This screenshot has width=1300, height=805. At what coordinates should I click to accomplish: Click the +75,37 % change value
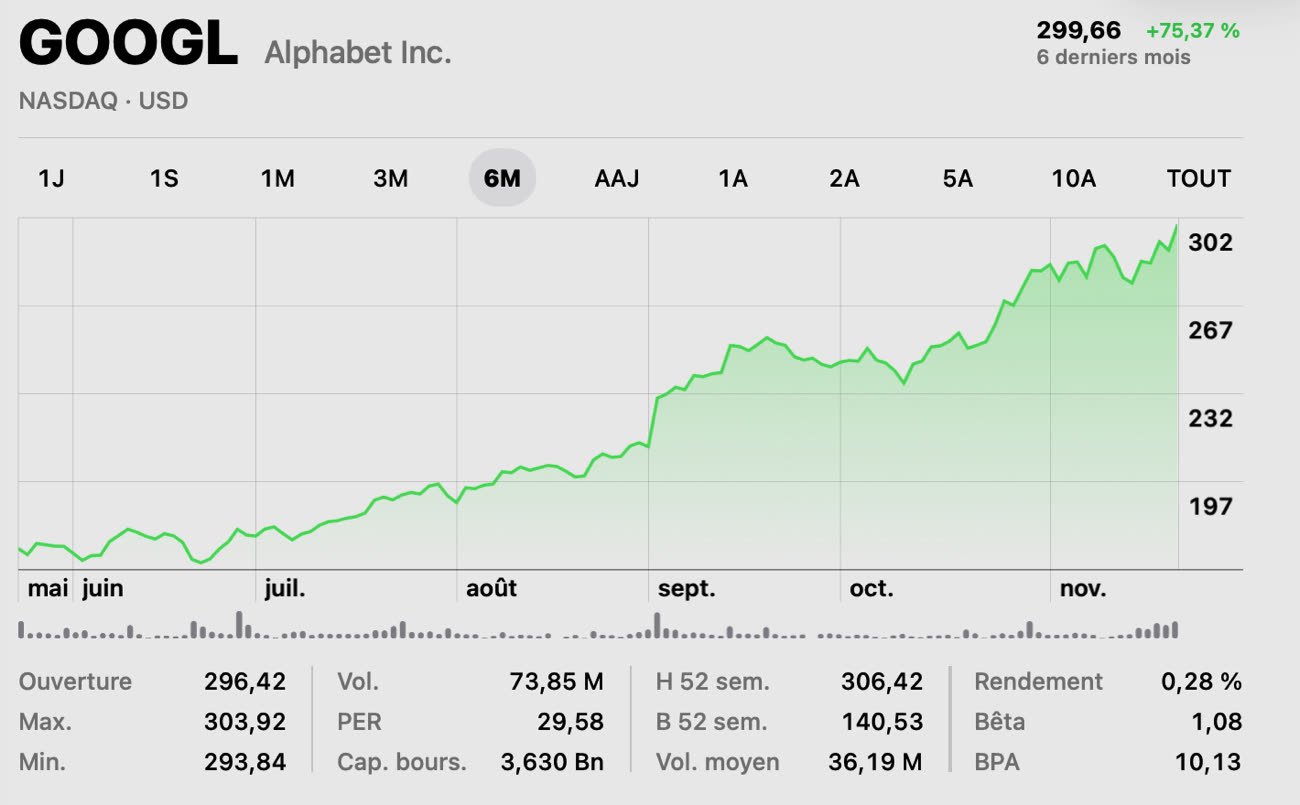(x=1193, y=31)
